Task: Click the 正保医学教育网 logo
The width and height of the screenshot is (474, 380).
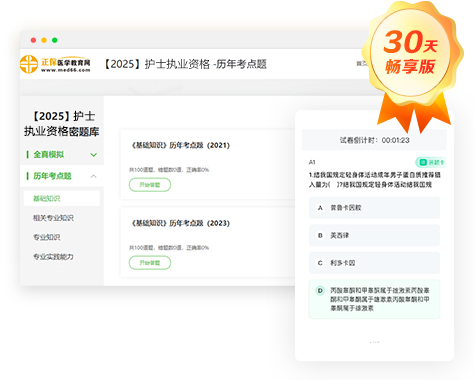Action: (55, 64)
